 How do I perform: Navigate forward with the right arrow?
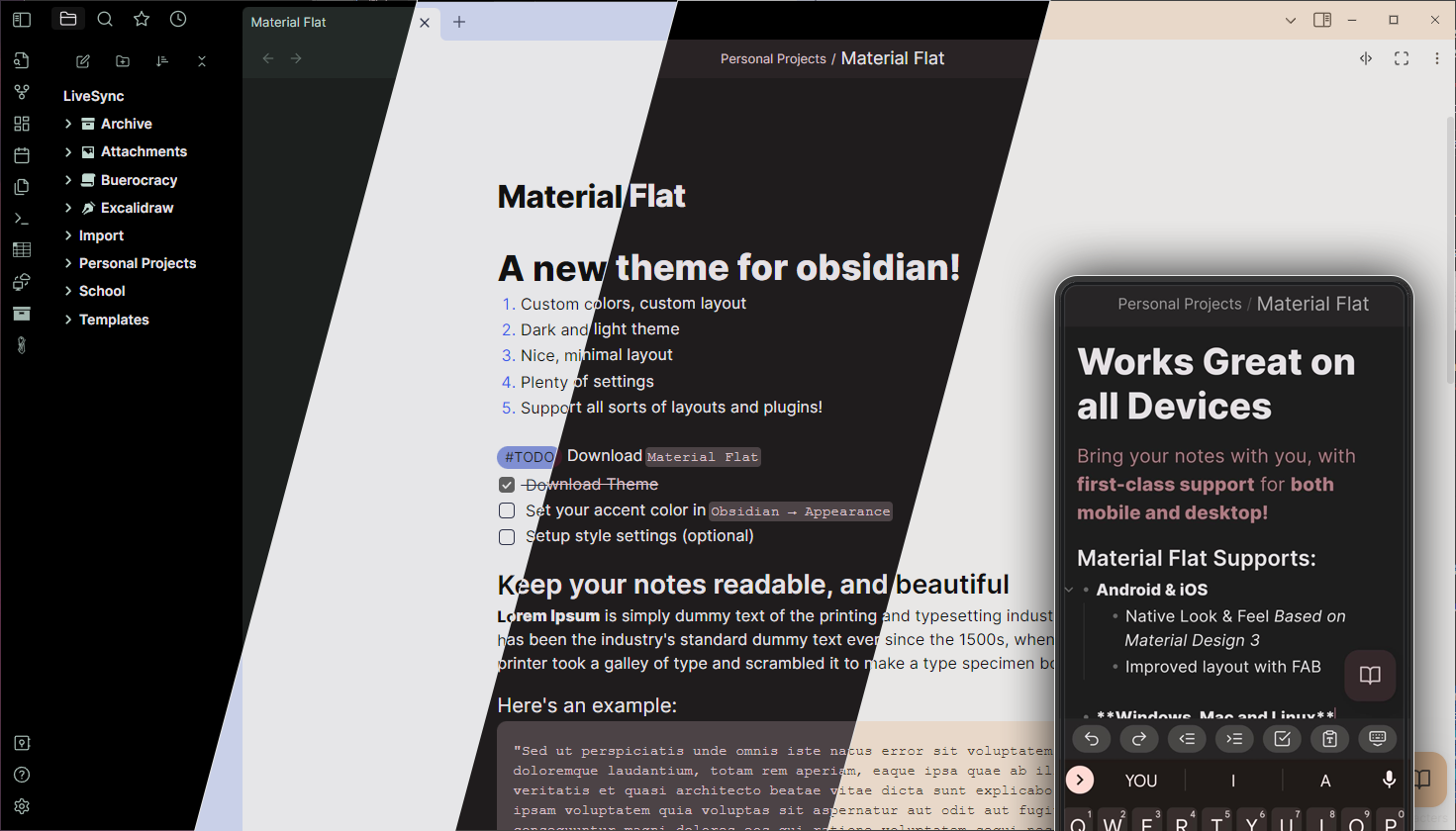click(296, 58)
